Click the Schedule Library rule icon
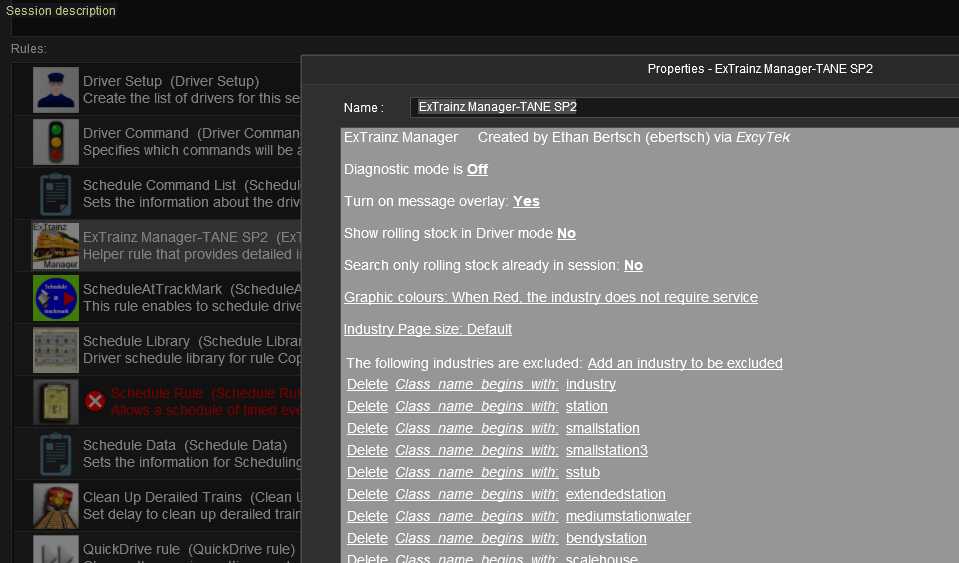The height and width of the screenshot is (563, 959). click(56, 350)
